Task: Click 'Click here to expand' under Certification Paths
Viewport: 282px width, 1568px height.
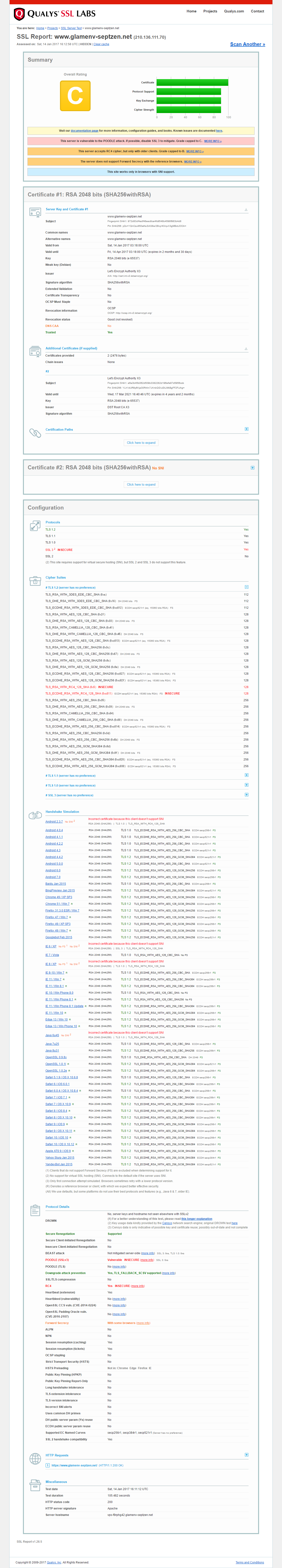Action: (141, 443)
